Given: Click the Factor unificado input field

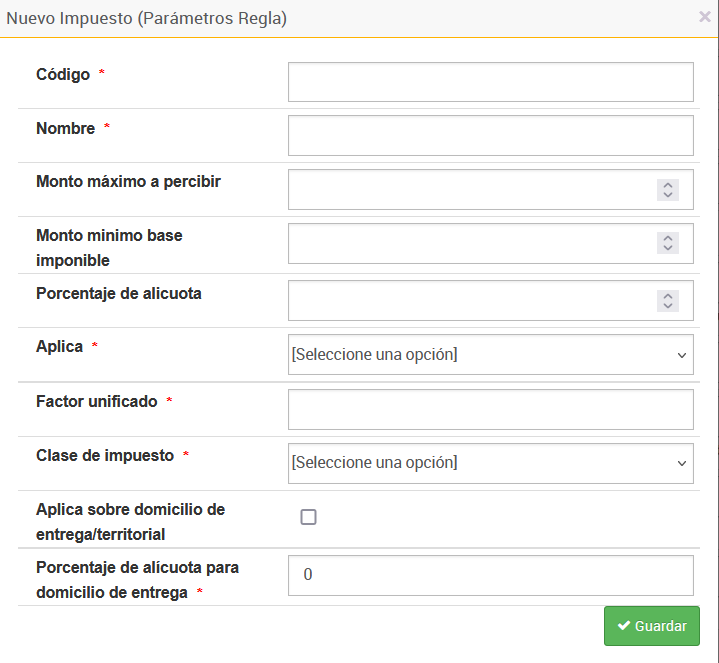Looking at the screenshot, I should tap(490, 409).
